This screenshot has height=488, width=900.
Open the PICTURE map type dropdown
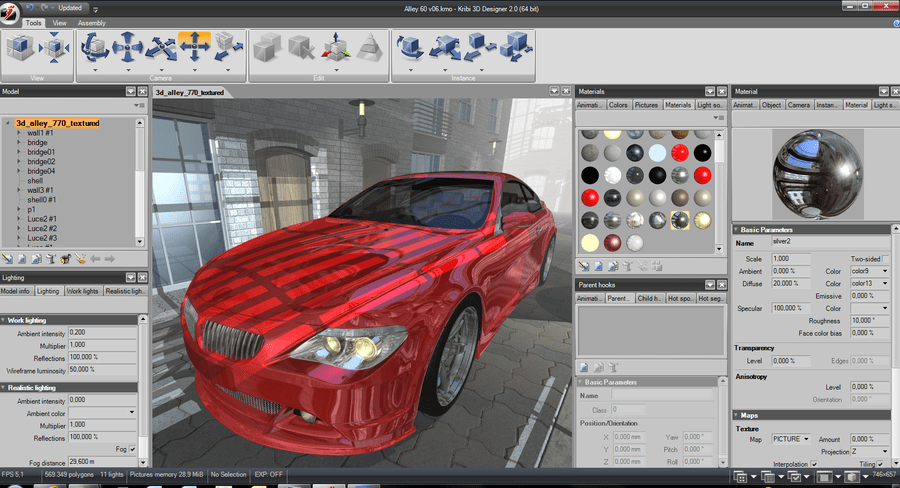tap(806, 439)
